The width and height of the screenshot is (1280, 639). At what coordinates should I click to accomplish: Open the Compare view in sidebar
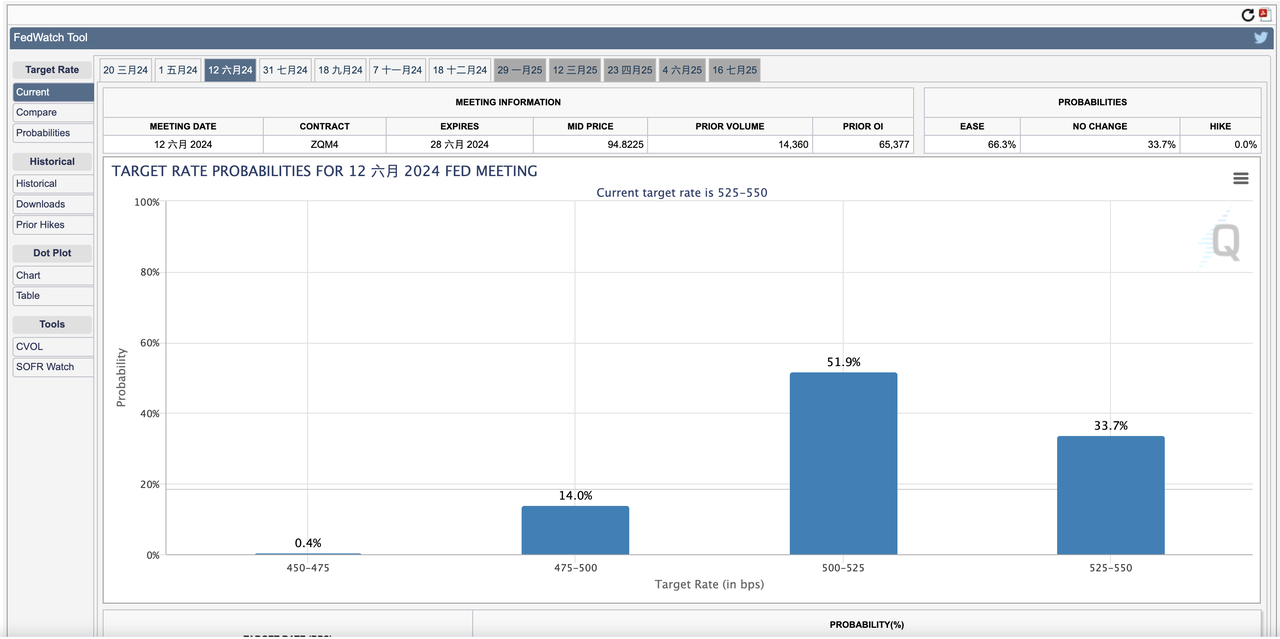click(x=53, y=112)
